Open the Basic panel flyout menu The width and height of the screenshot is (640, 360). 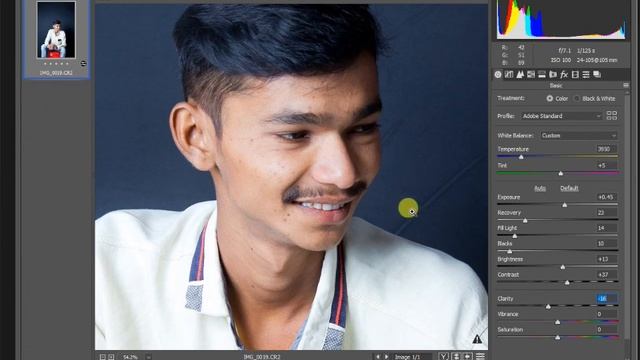click(x=626, y=85)
